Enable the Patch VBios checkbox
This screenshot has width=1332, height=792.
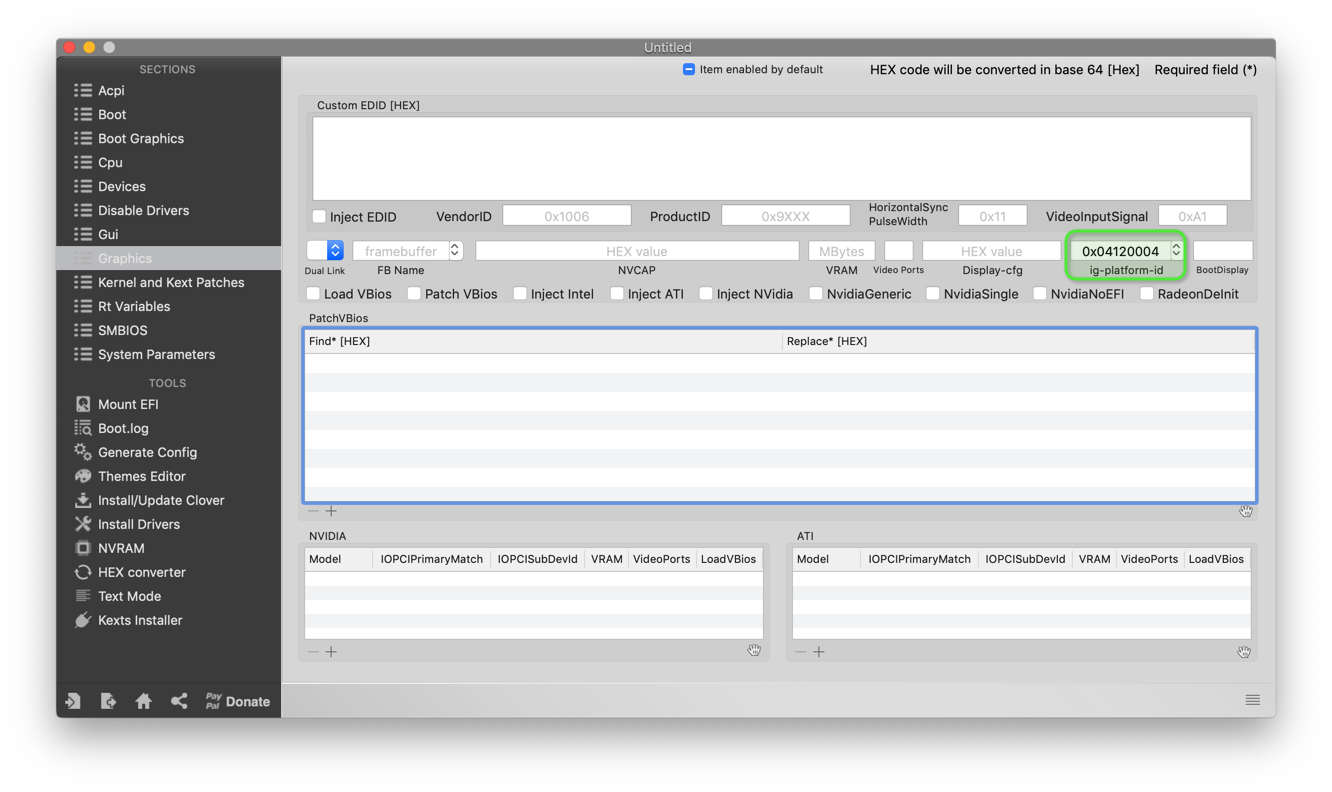(x=414, y=293)
